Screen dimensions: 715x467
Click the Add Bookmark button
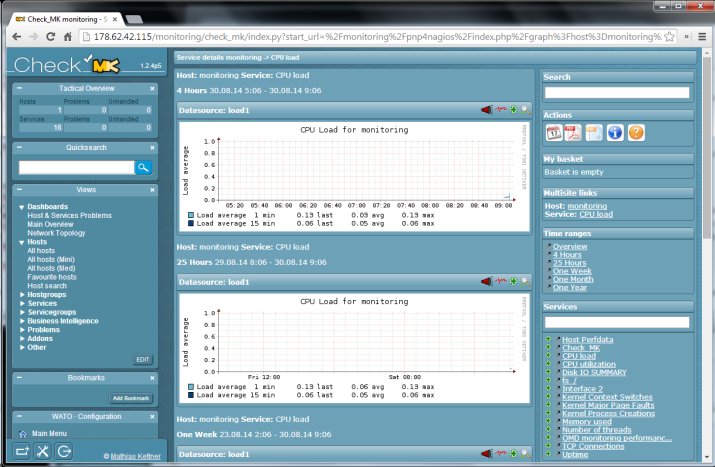(131, 398)
